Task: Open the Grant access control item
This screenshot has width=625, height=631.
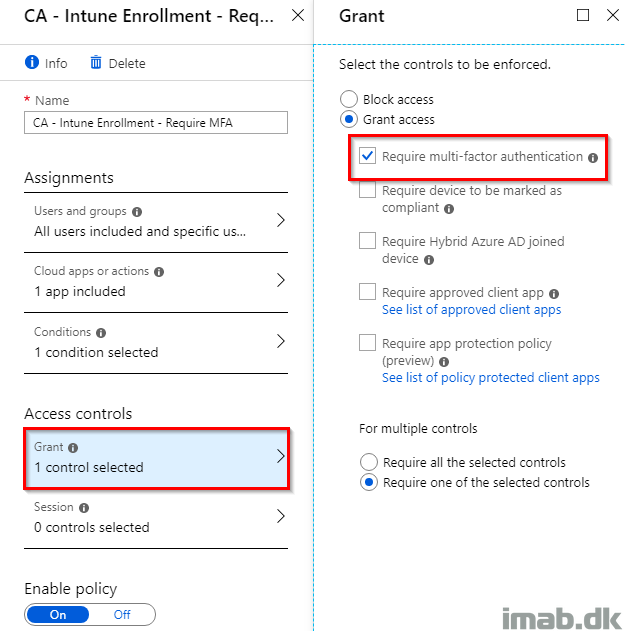Action: coord(157,458)
